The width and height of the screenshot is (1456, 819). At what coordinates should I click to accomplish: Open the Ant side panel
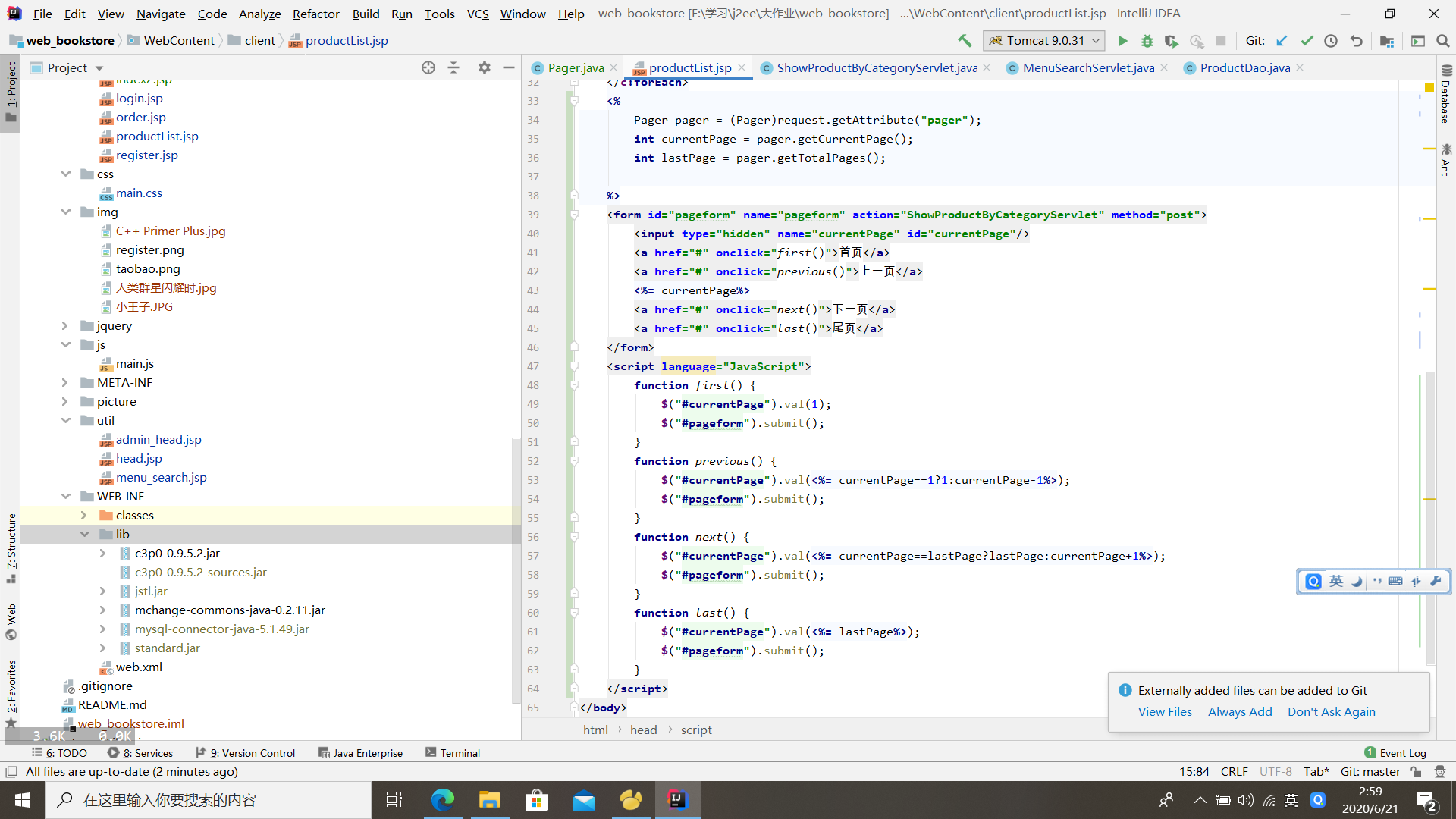click(1445, 159)
